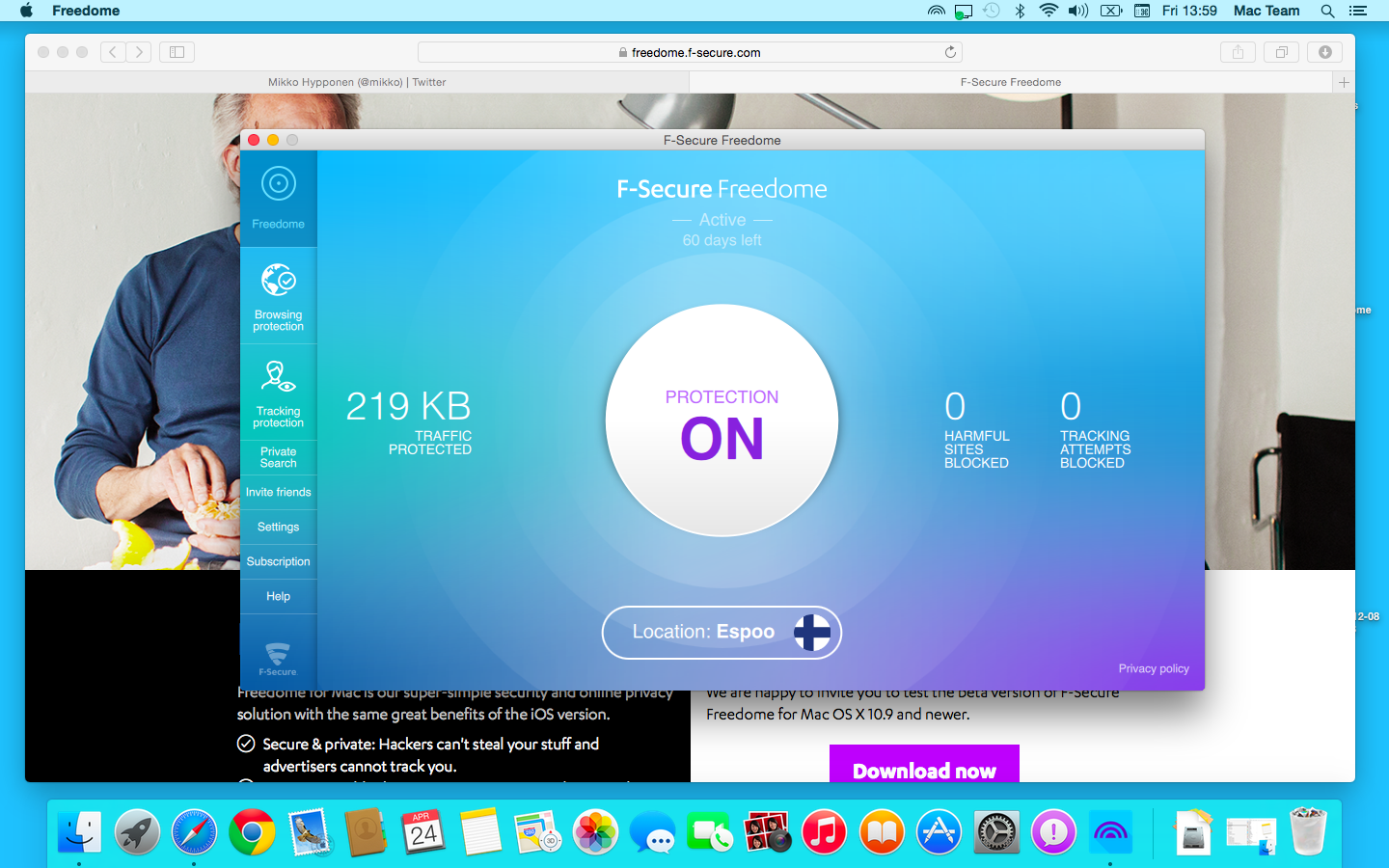Open the Apple menu

pos(27,11)
